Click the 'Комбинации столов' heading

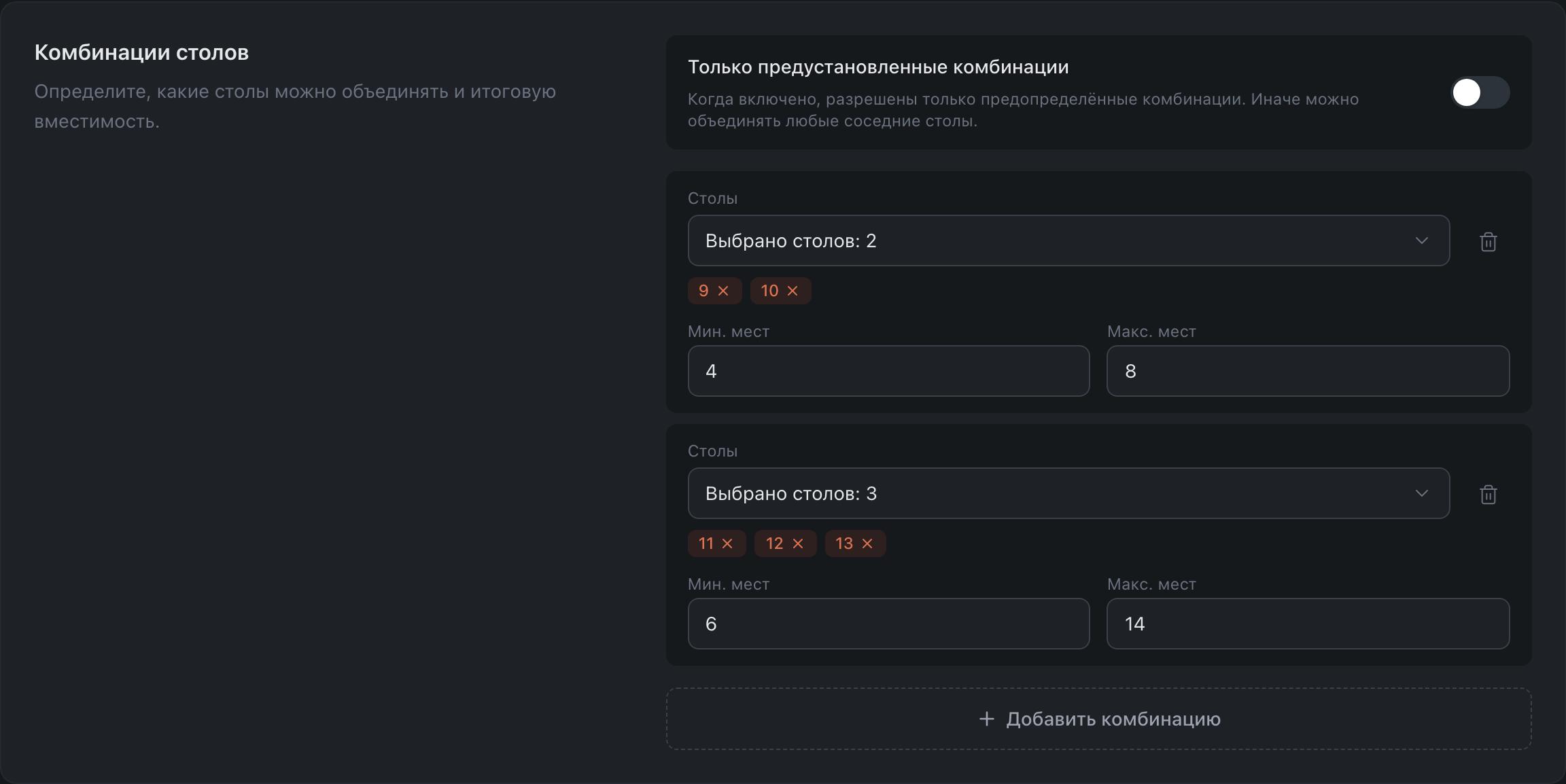[x=141, y=52]
